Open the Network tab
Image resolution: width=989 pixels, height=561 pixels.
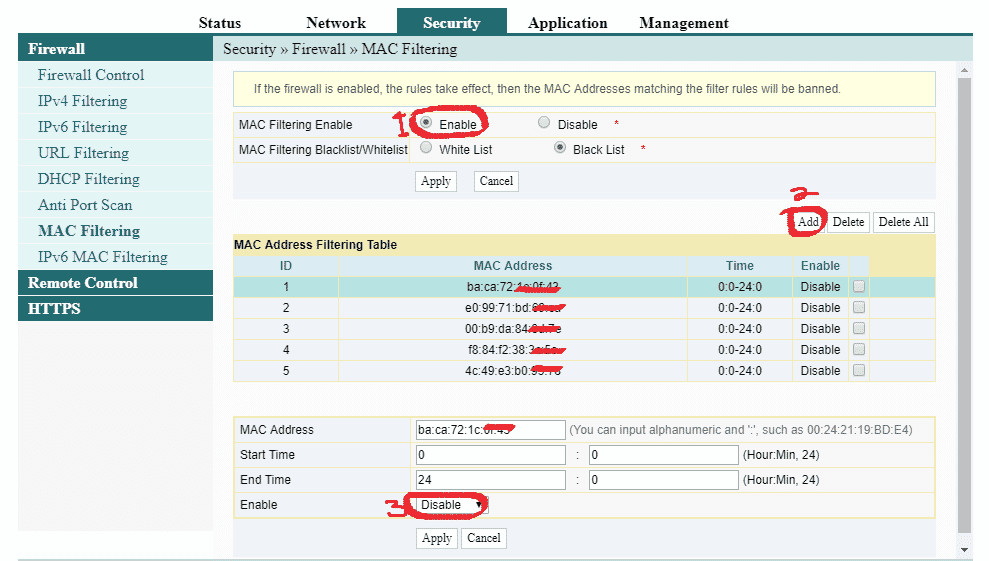pyautogui.click(x=336, y=23)
